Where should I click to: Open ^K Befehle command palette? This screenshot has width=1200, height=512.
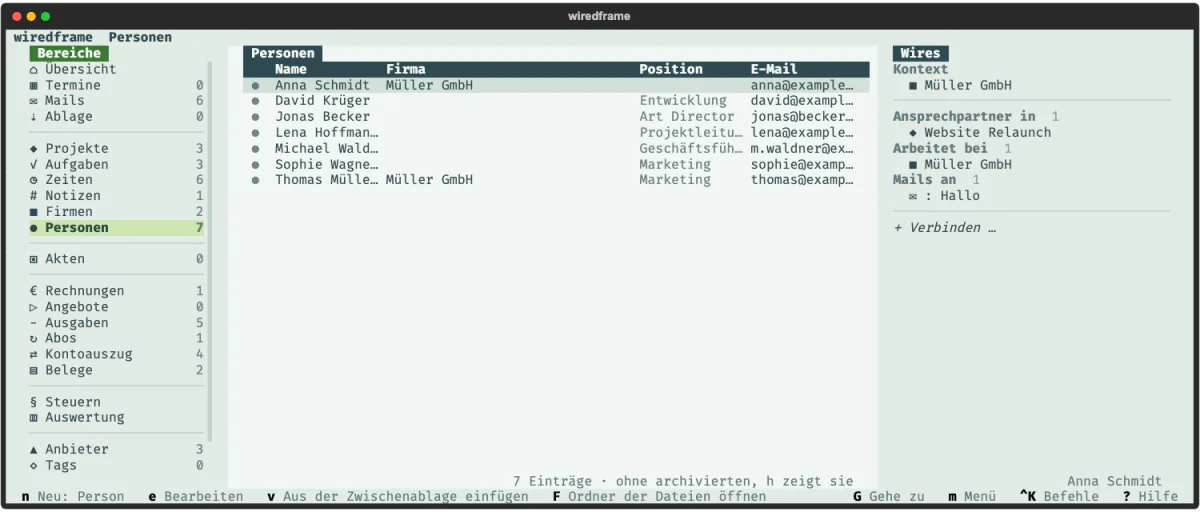tap(1059, 496)
